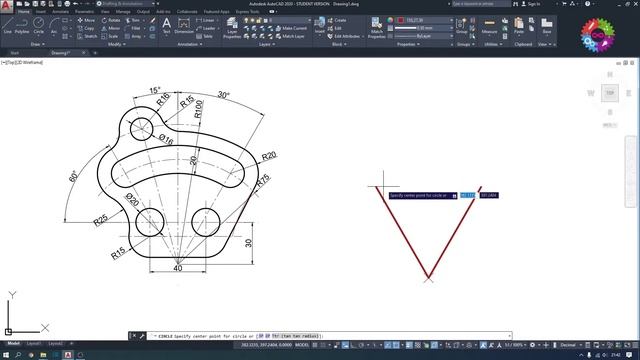640x360 pixels.
Task: Select the Linear dimension tool
Action: [205, 20]
